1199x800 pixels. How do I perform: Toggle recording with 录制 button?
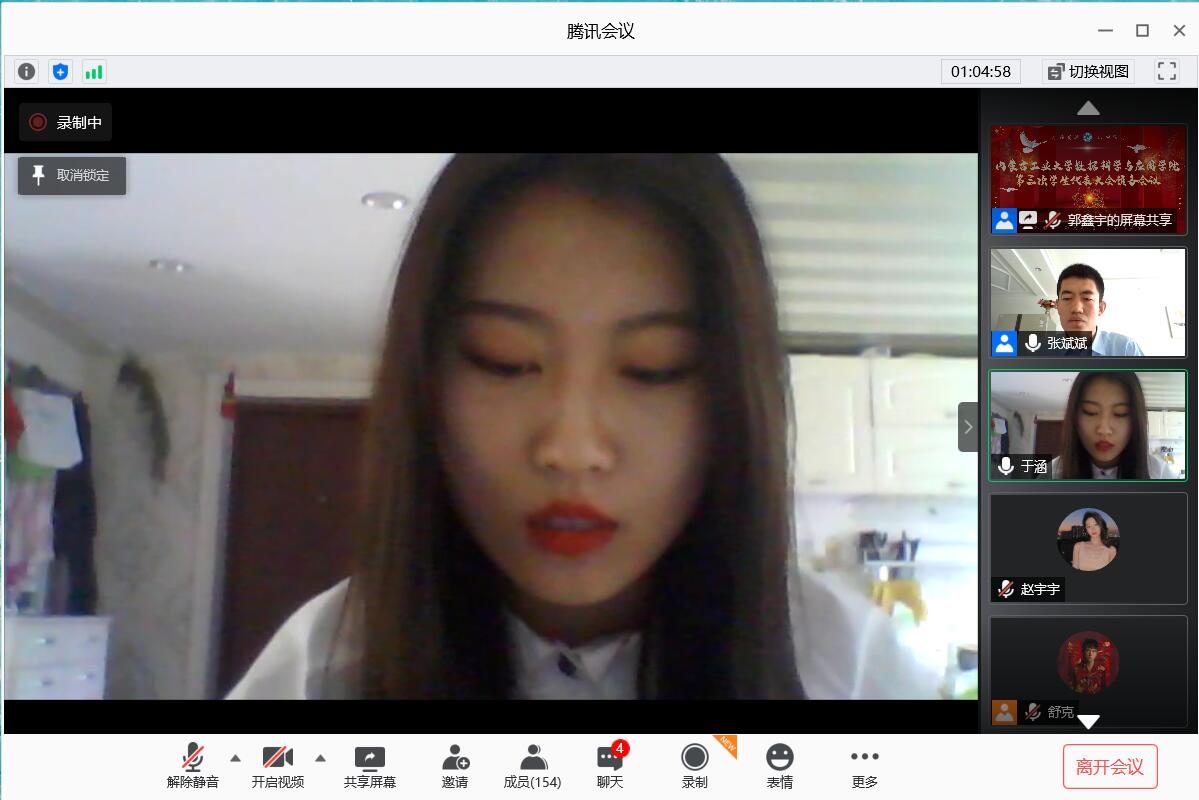coord(694,766)
